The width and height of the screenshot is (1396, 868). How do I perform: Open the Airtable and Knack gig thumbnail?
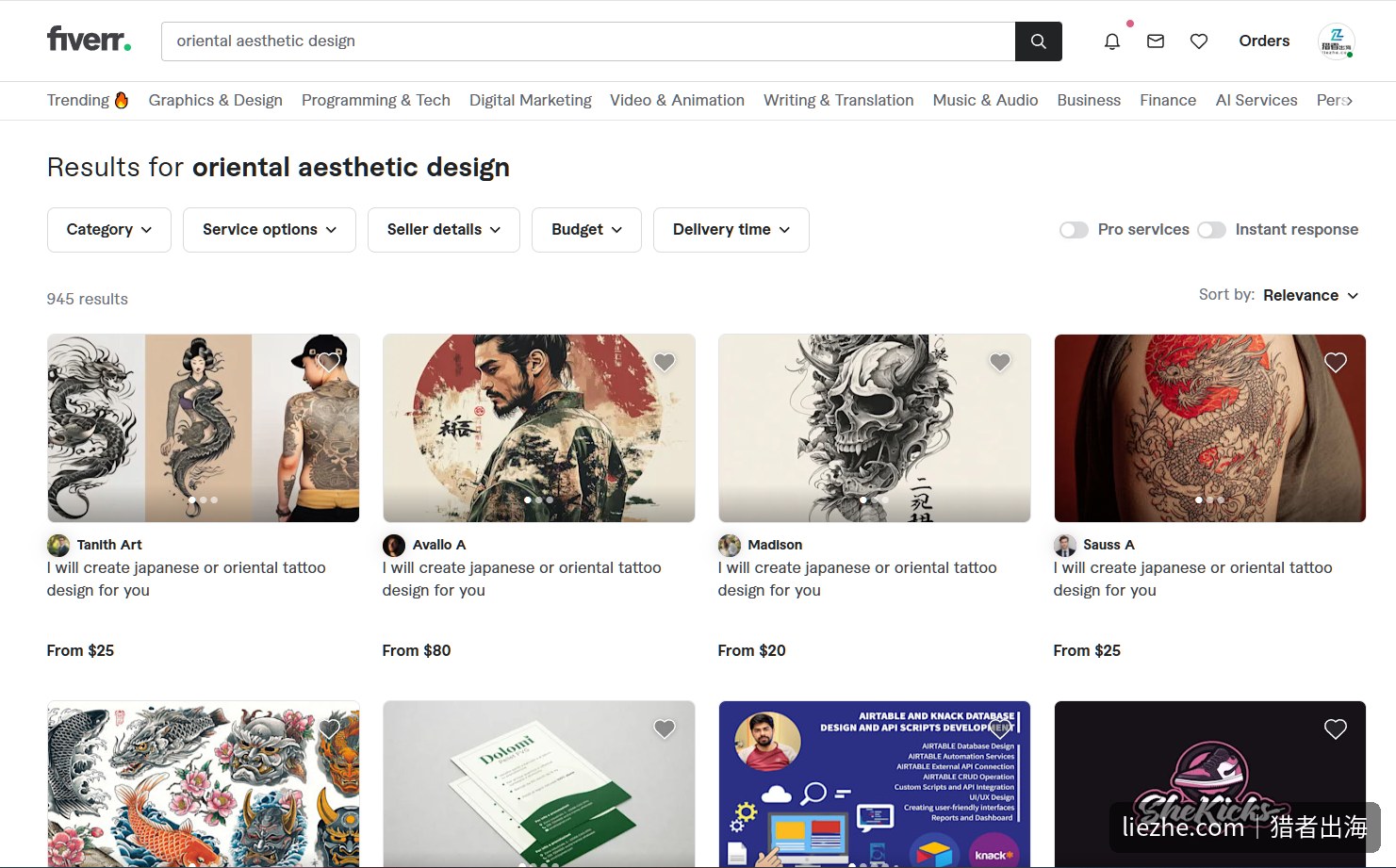(875, 784)
